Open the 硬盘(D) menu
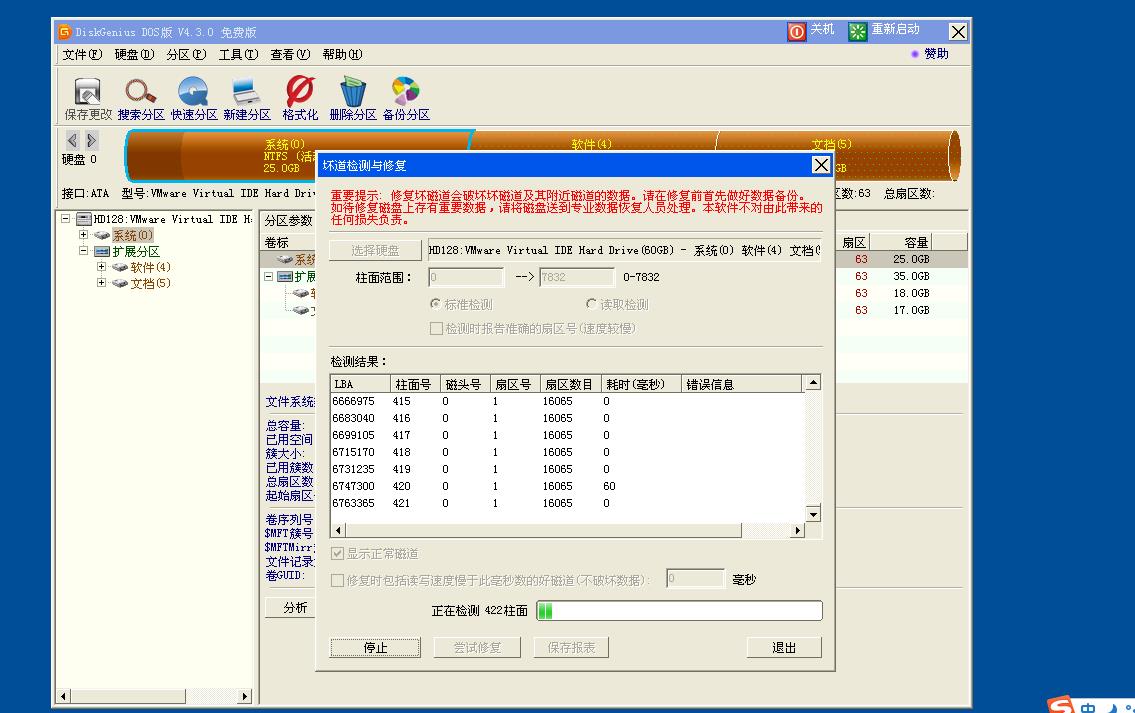 pyautogui.click(x=134, y=54)
